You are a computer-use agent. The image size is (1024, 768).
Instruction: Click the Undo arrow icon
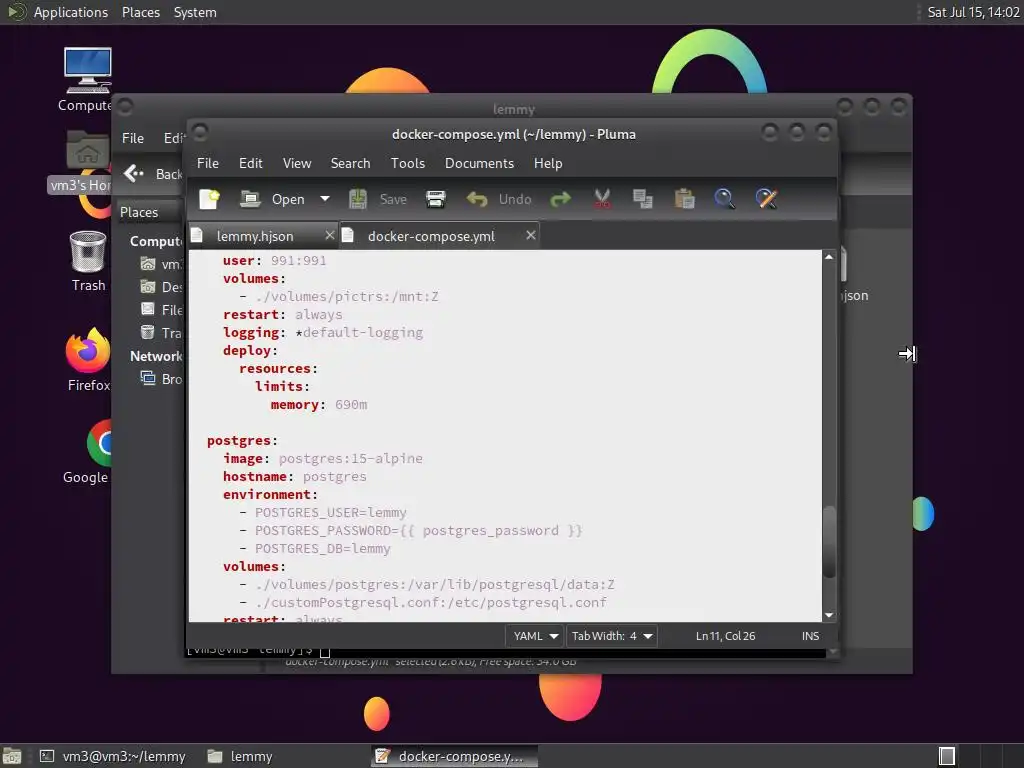[x=477, y=199]
